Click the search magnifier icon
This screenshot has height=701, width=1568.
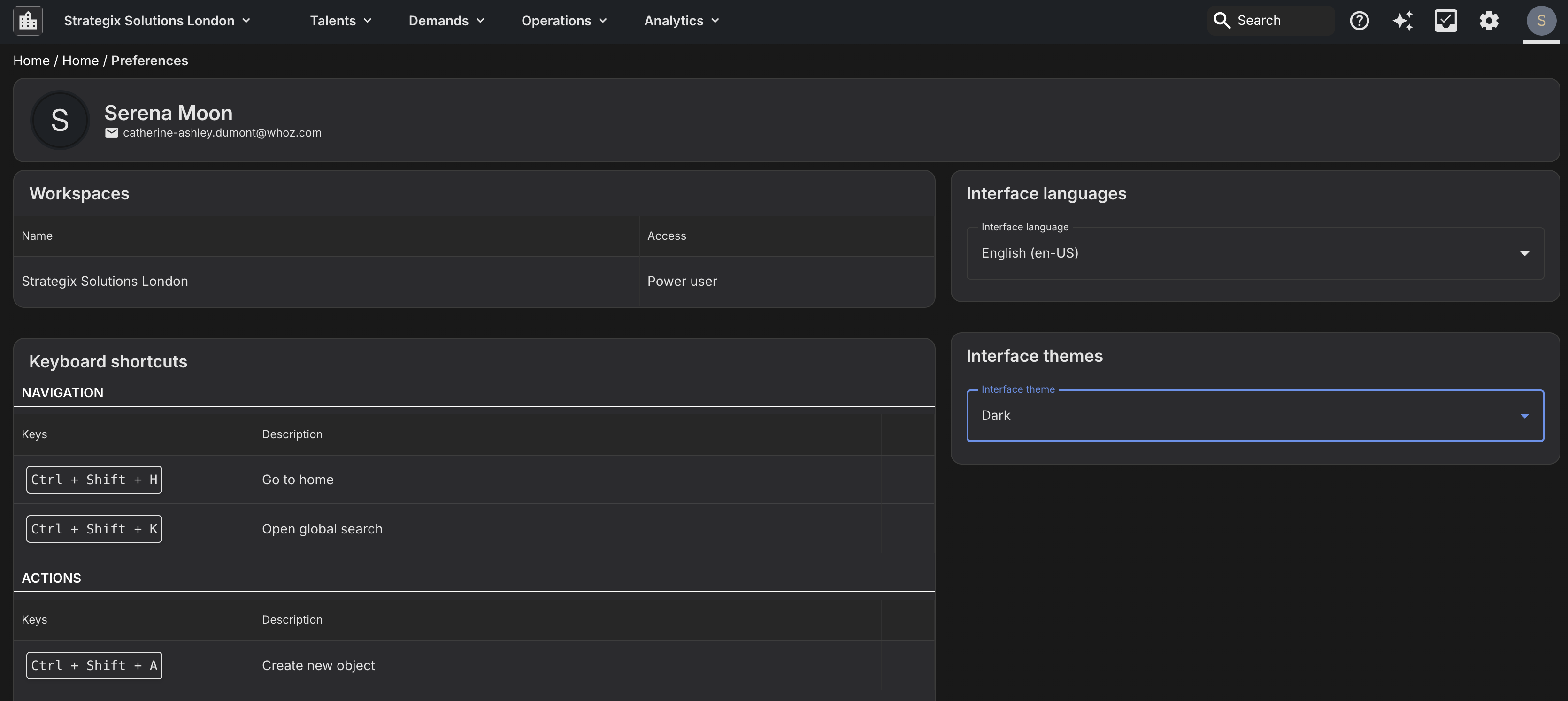1223,20
